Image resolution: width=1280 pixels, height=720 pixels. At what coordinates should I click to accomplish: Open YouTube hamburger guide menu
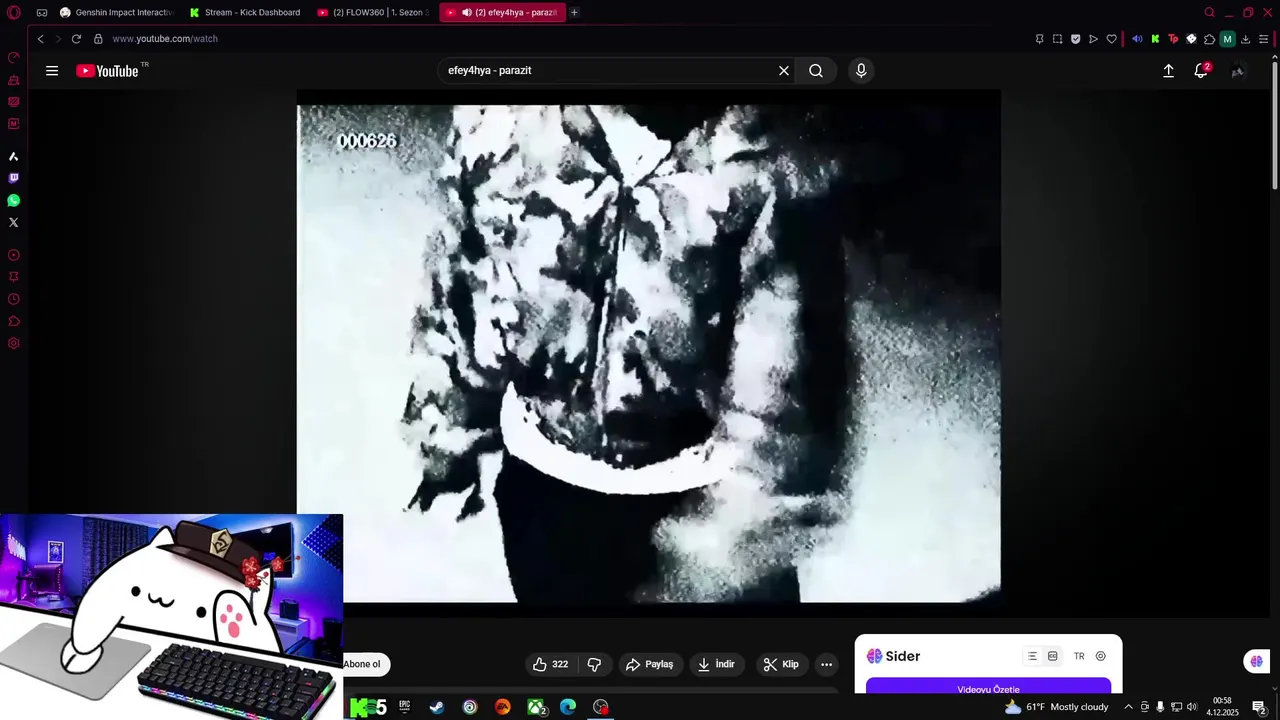point(52,71)
